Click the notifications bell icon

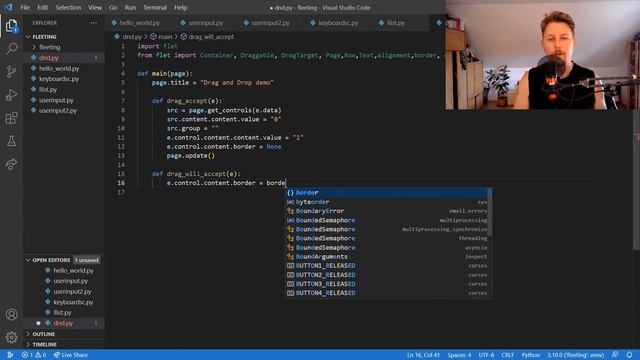(629, 355)
